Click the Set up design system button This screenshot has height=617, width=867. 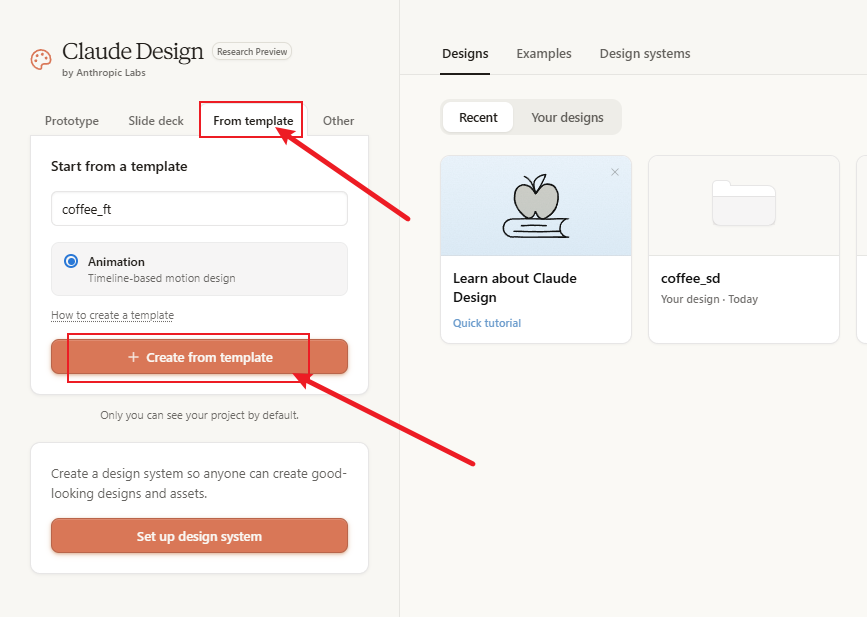click(200, 536)
